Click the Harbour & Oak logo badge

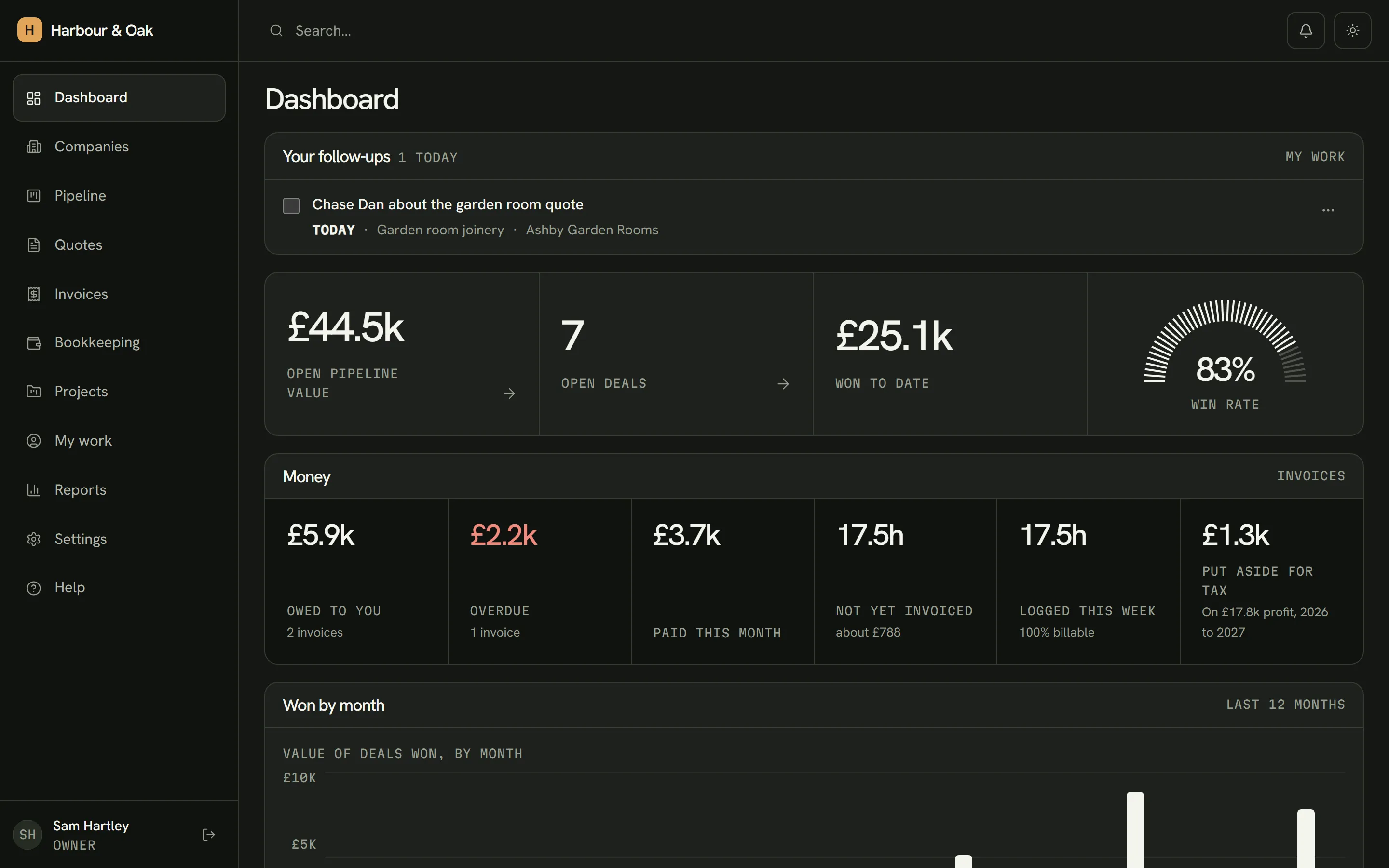[x=29, y=30]
